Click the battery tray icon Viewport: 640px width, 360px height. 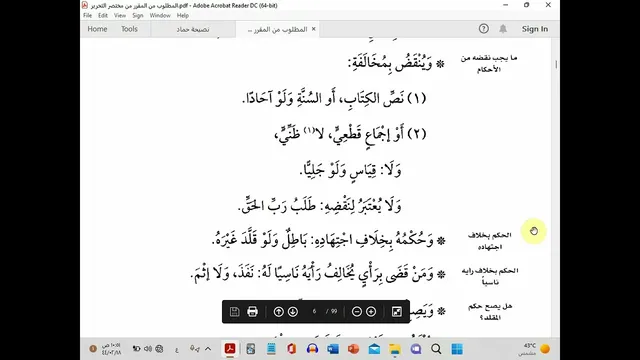pyautogui.click(x=136, y=349)
